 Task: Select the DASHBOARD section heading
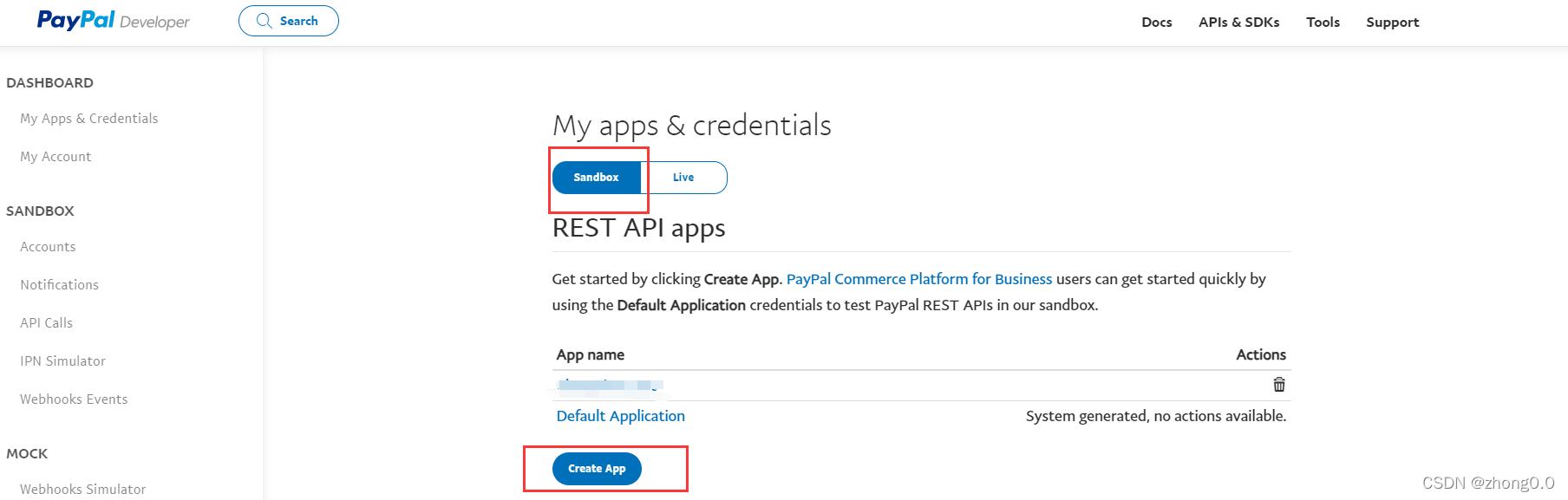50,83
